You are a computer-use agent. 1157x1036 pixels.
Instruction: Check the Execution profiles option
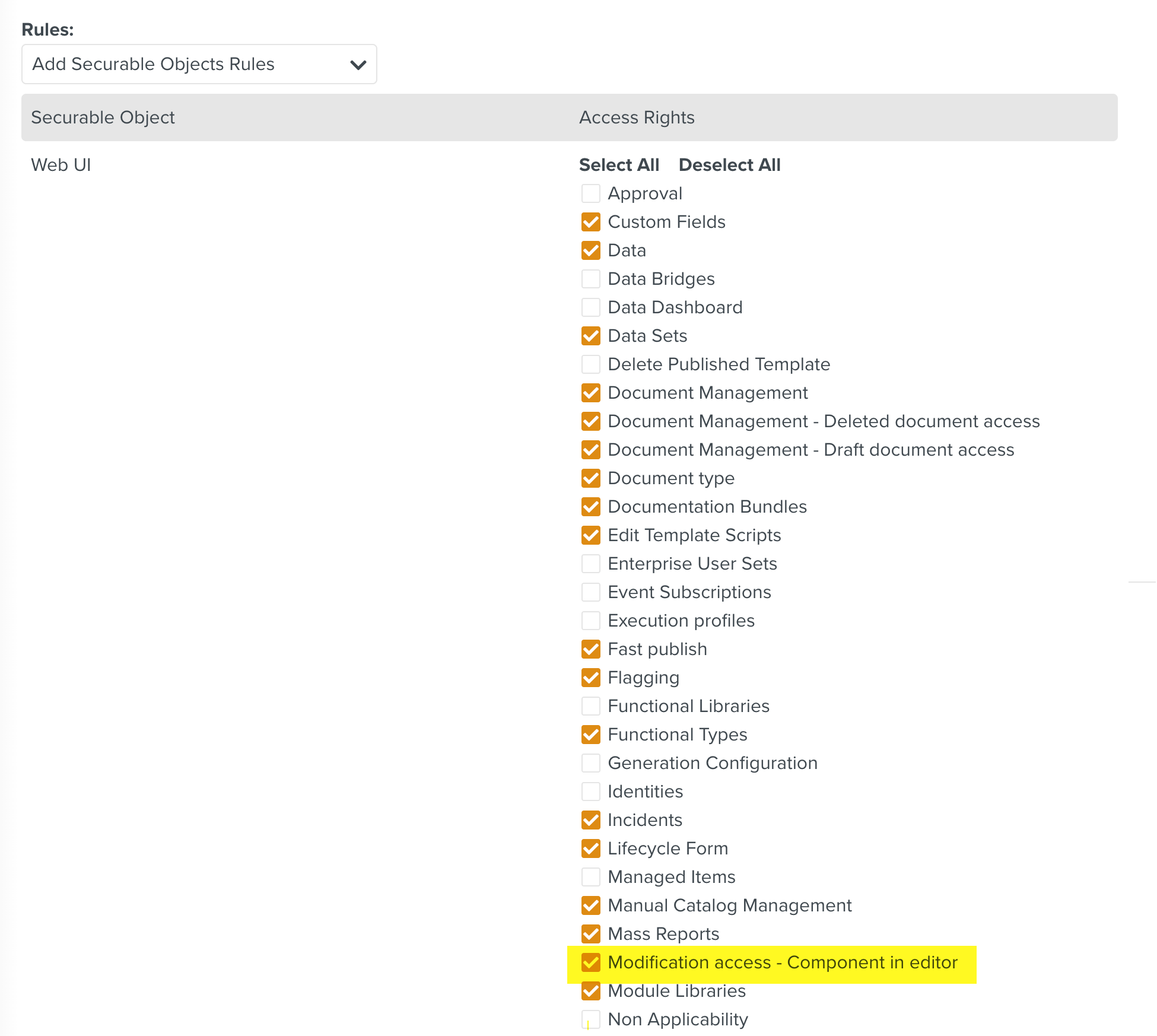tap(590, 621)
